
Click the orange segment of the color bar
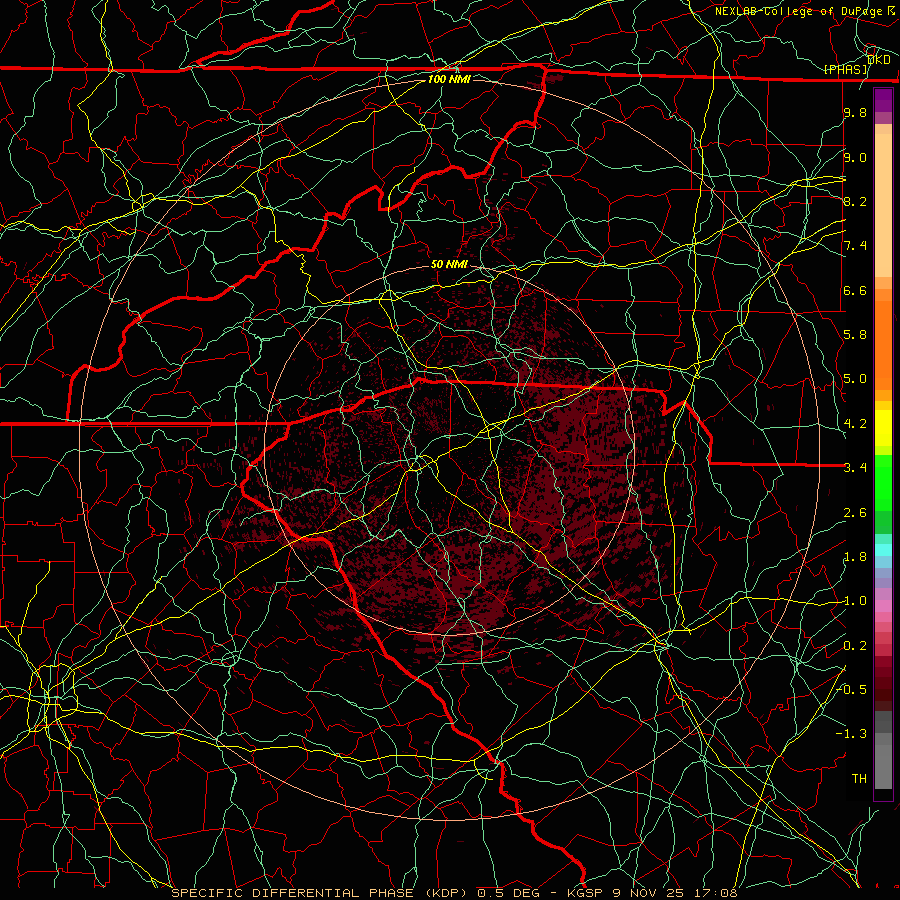(883, 344)
